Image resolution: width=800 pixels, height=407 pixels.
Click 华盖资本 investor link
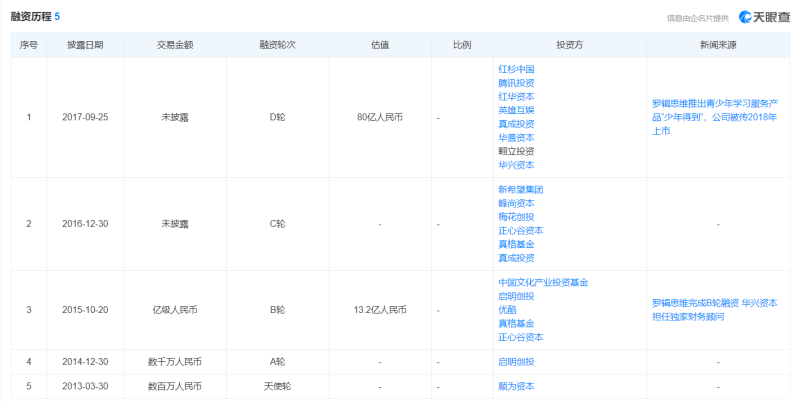(x=516, y=138)
